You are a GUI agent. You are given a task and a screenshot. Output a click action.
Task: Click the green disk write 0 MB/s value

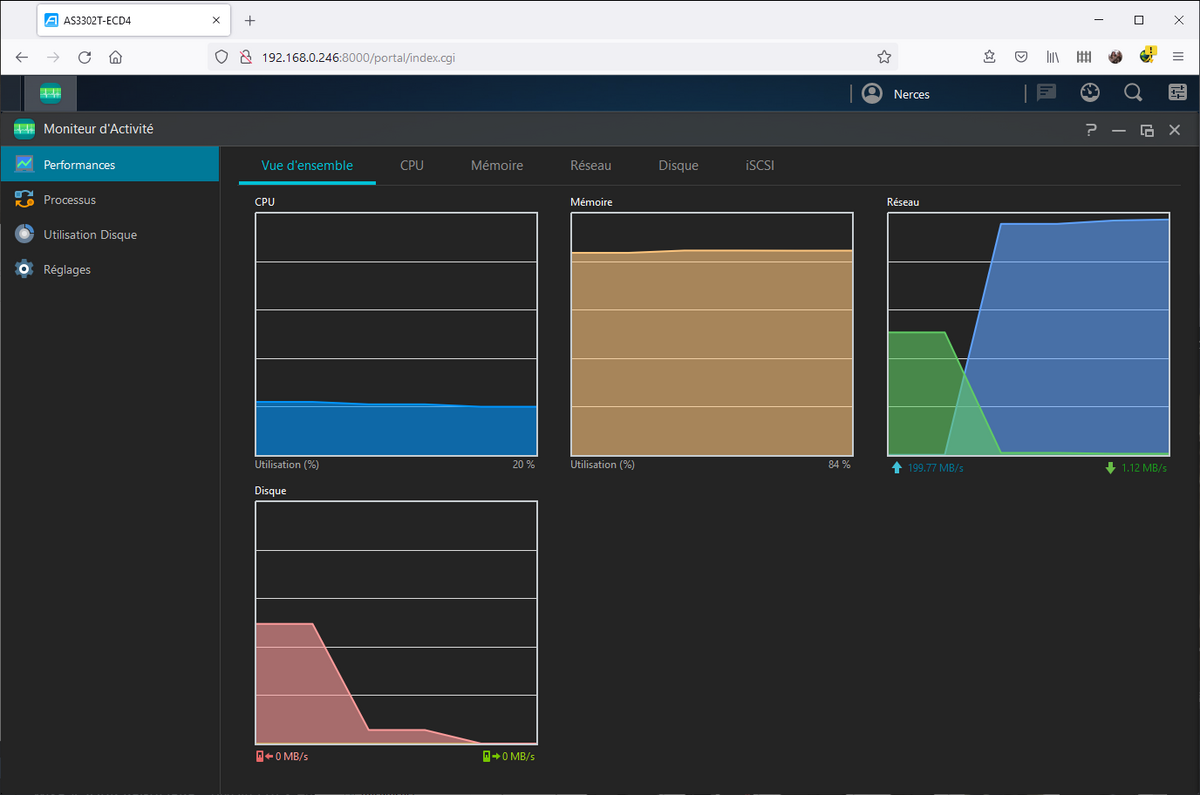[x=518, y=756]
